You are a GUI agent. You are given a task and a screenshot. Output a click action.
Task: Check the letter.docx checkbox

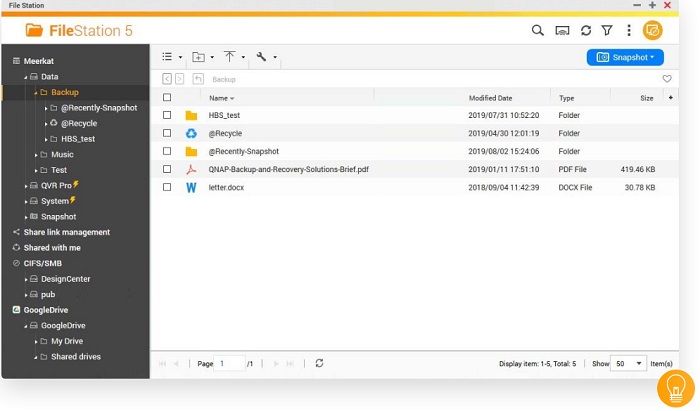click(x=167, y=187)
